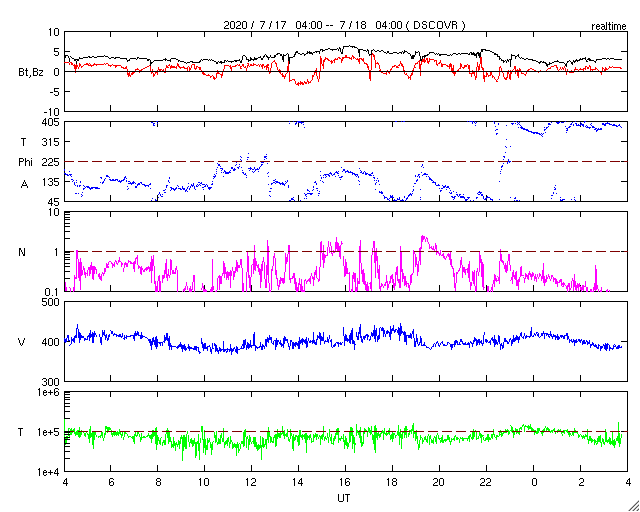Image resolution: width=640 pixels, height=512 pixels.
Task: Click the "-5" tick of the Bt,Bz panel
Action: [x=53, y=91]
